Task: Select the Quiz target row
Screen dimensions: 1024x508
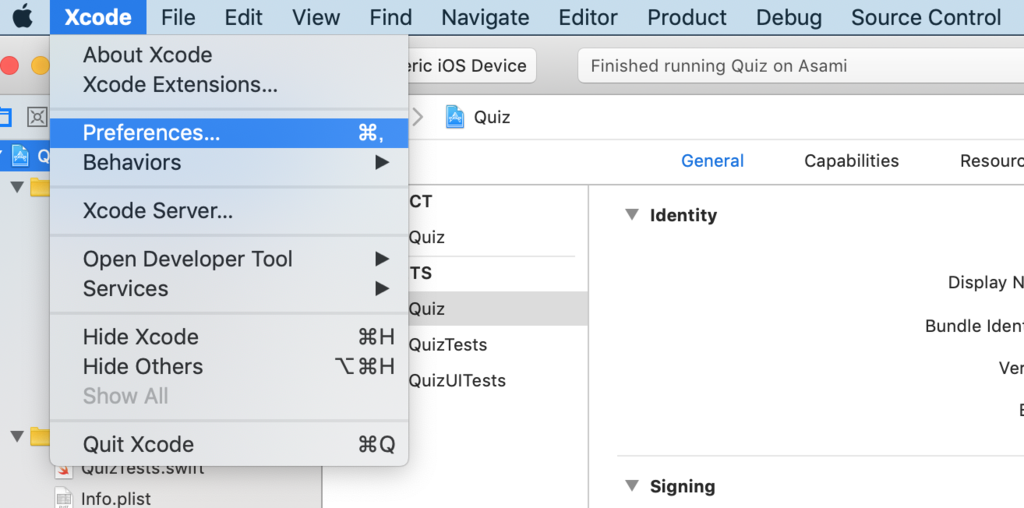Action: point(498,309)
